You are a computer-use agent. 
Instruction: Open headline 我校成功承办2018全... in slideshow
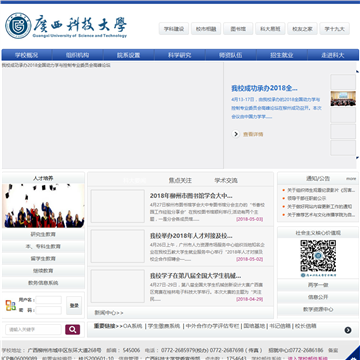(264, 88)
